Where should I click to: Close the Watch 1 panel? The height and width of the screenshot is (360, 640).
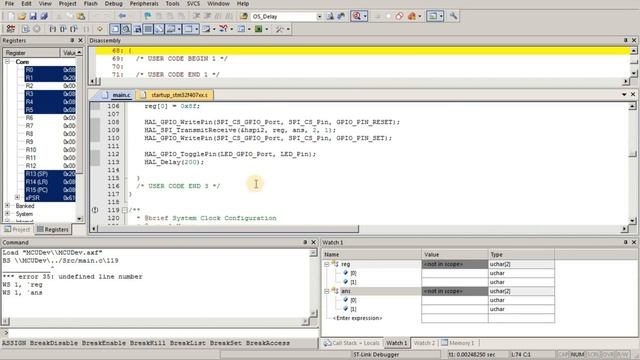pyautogui.click(x=634, y=242)
